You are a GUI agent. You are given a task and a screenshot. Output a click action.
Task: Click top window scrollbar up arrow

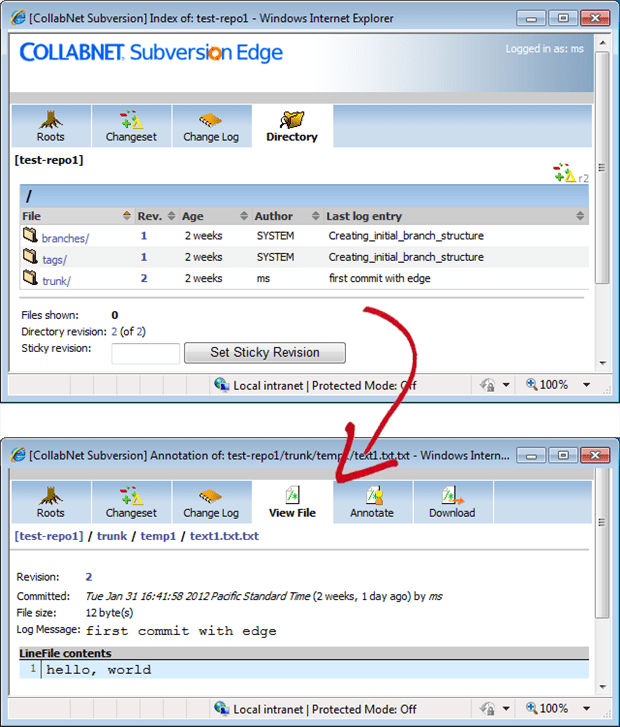602,43
